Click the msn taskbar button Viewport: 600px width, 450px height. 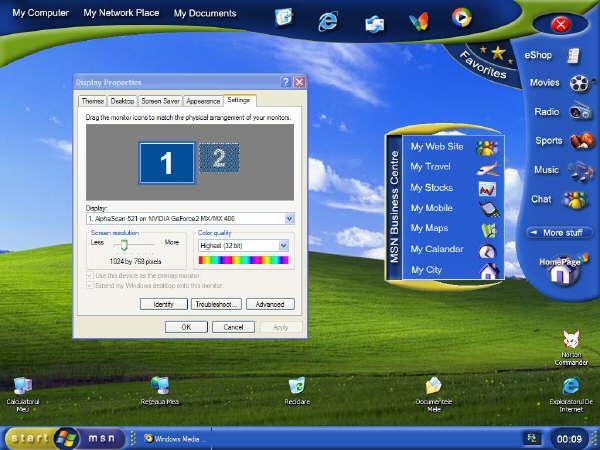pos(101,438)
